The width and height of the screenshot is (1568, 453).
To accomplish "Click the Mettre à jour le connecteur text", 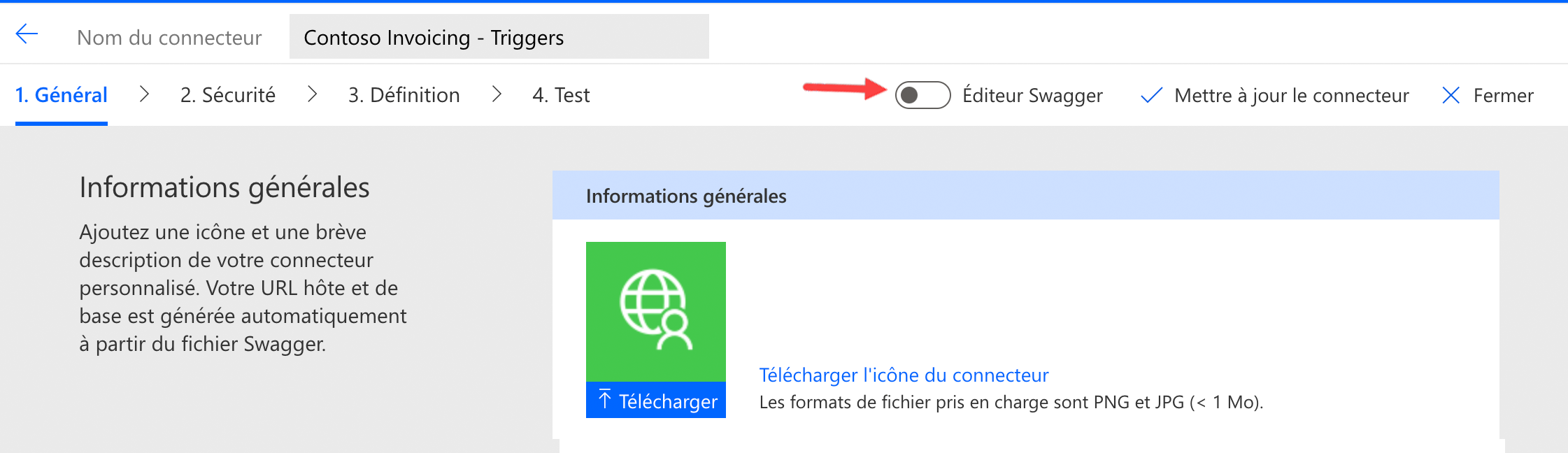I will point(1292,95).
